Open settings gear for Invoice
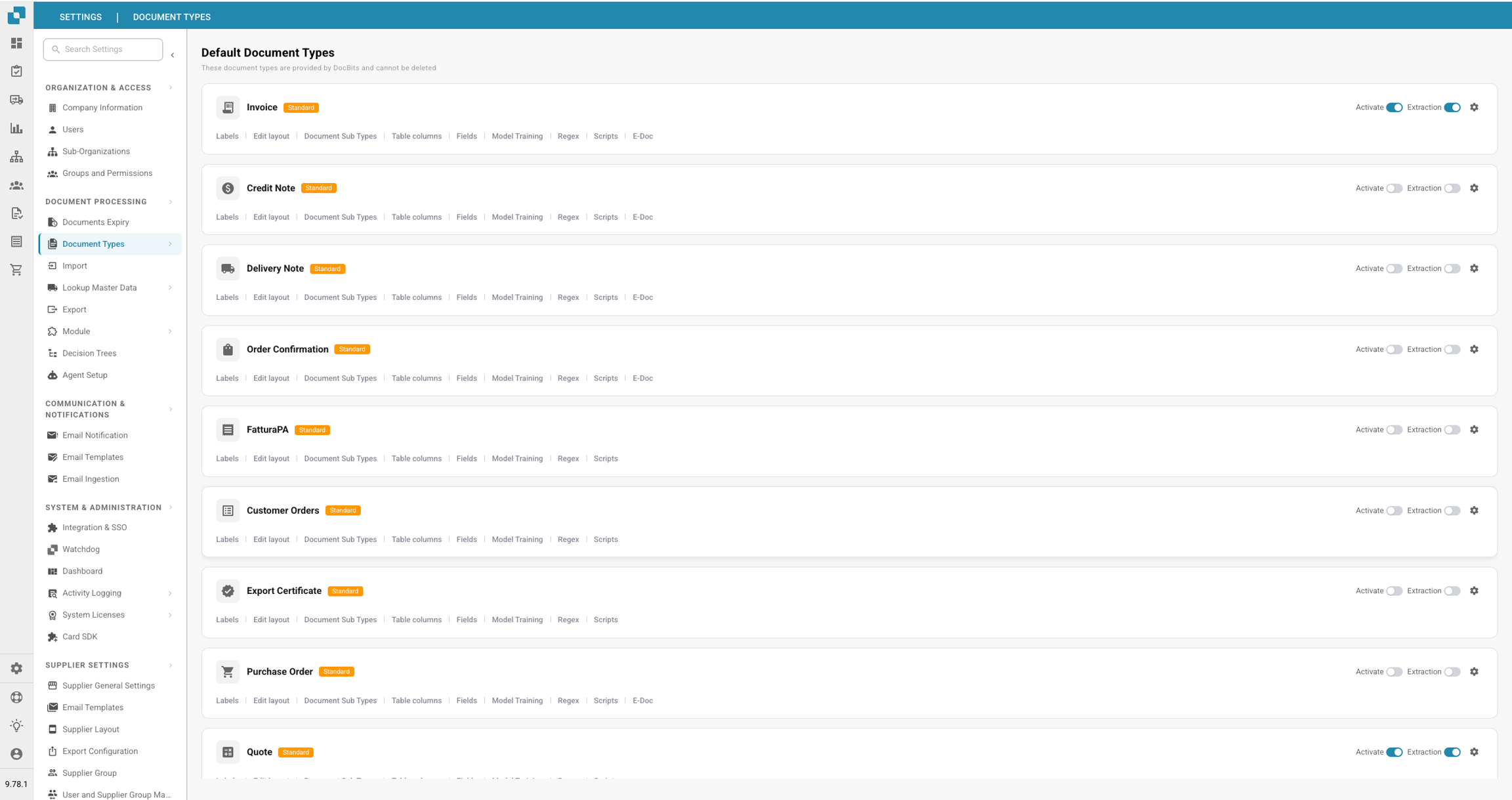The image size is (1512, 800). coord(1474,107)
